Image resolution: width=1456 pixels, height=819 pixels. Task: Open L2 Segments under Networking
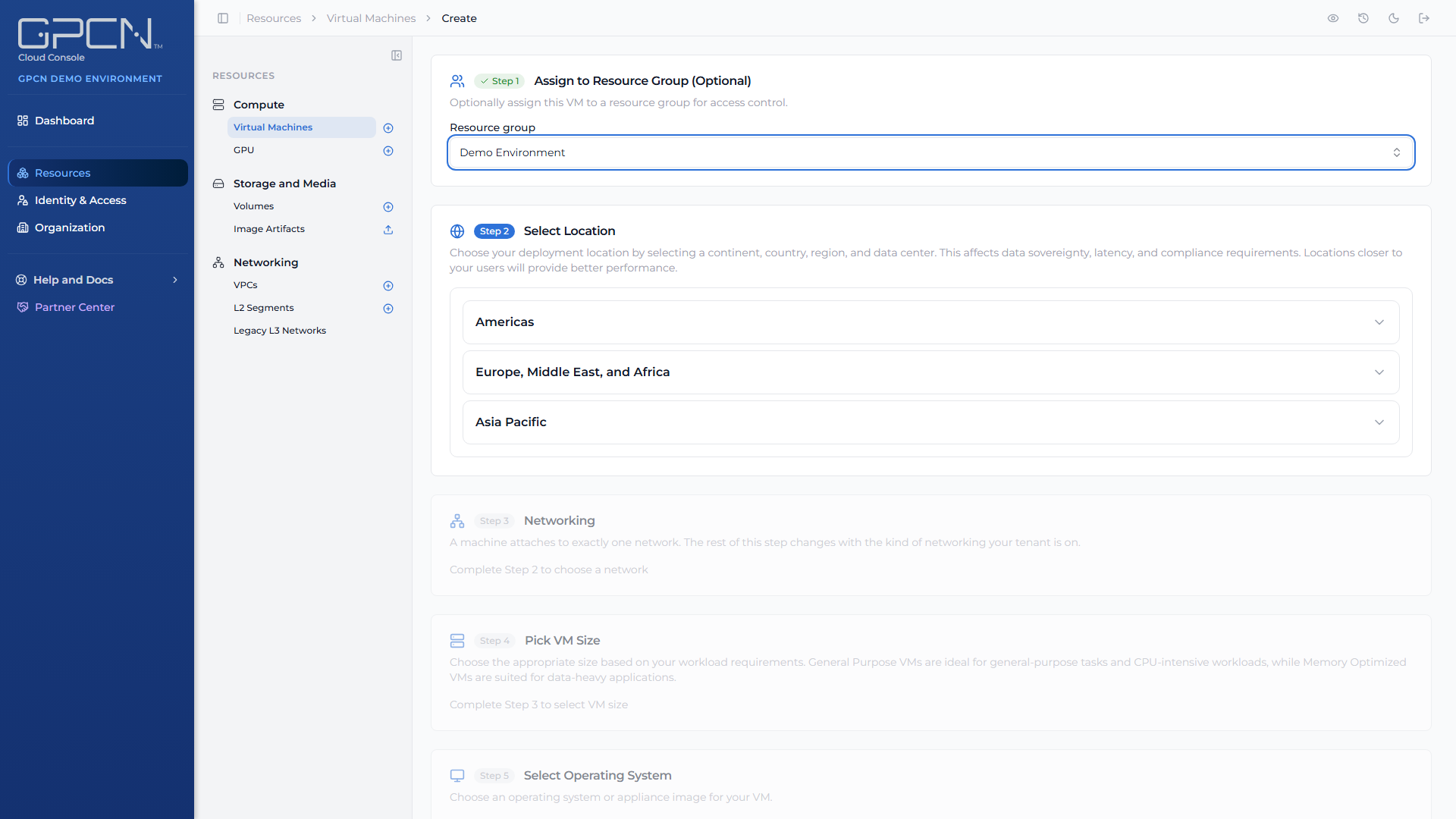301,308
